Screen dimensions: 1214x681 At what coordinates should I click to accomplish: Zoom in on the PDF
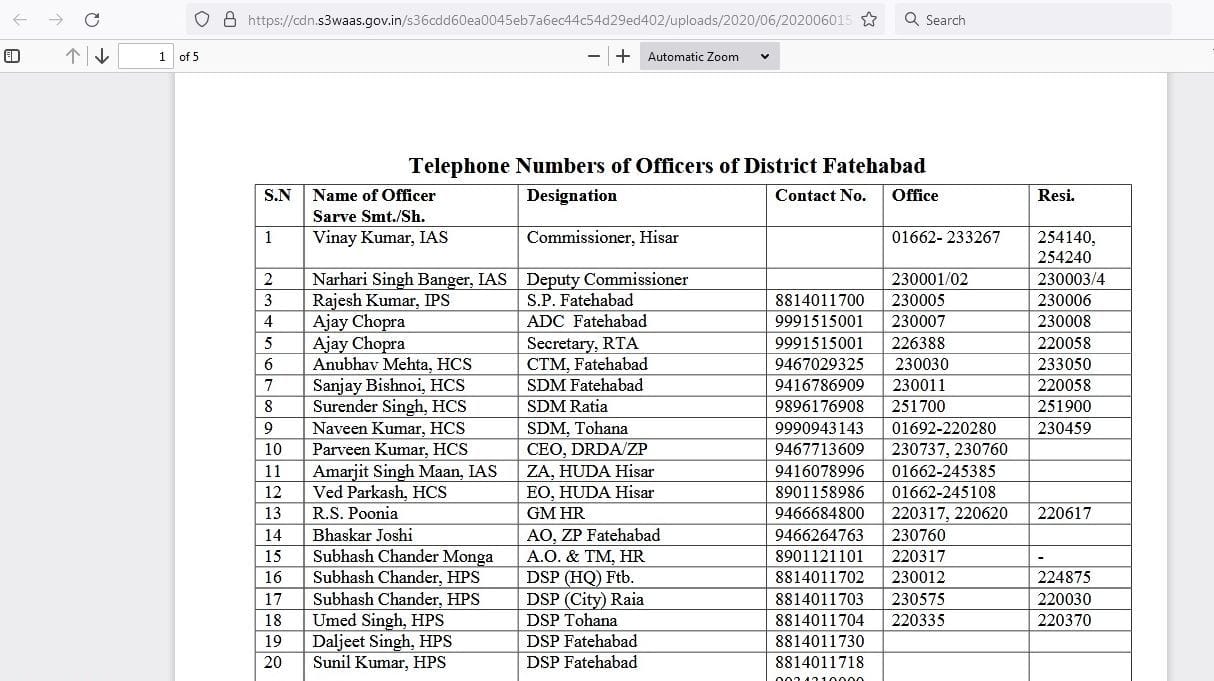pos(623,56)
